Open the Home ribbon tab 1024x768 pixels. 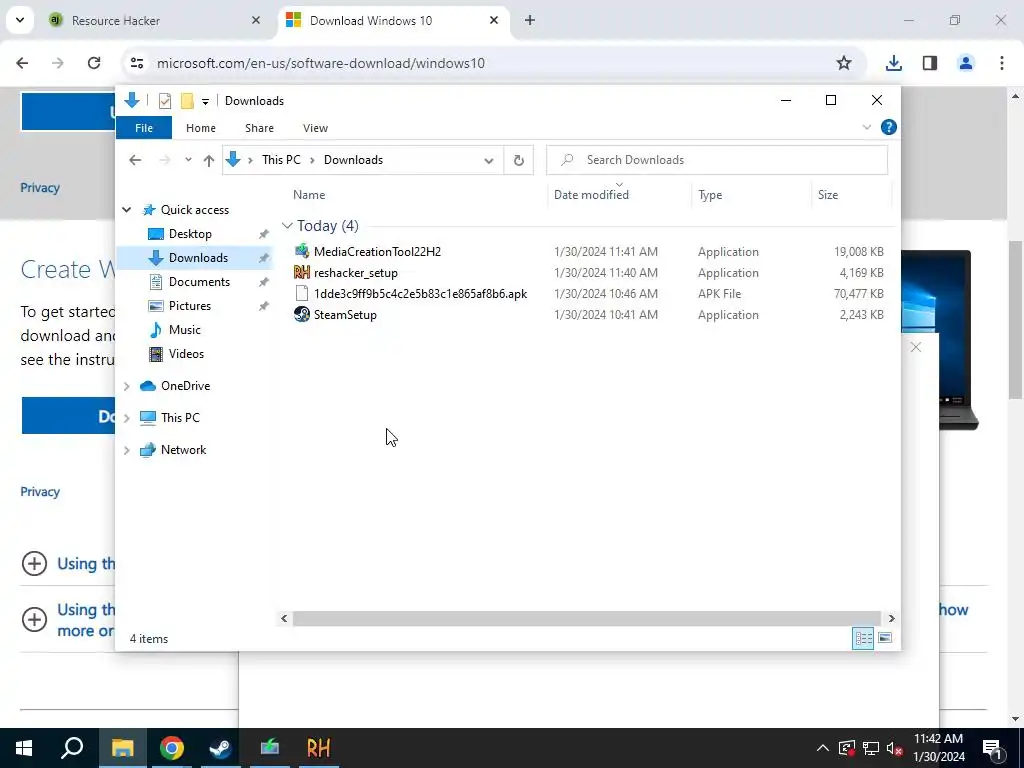tap(200, 128)
